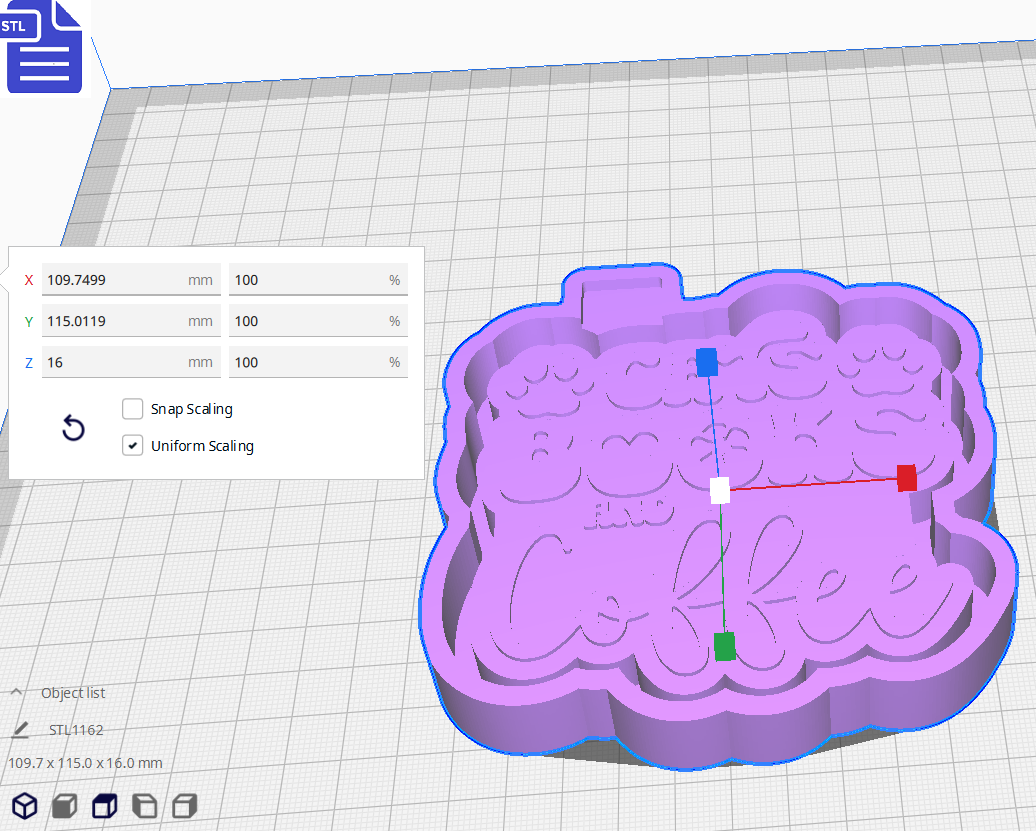Click the Z dimension input field

(x=130, y=362)
